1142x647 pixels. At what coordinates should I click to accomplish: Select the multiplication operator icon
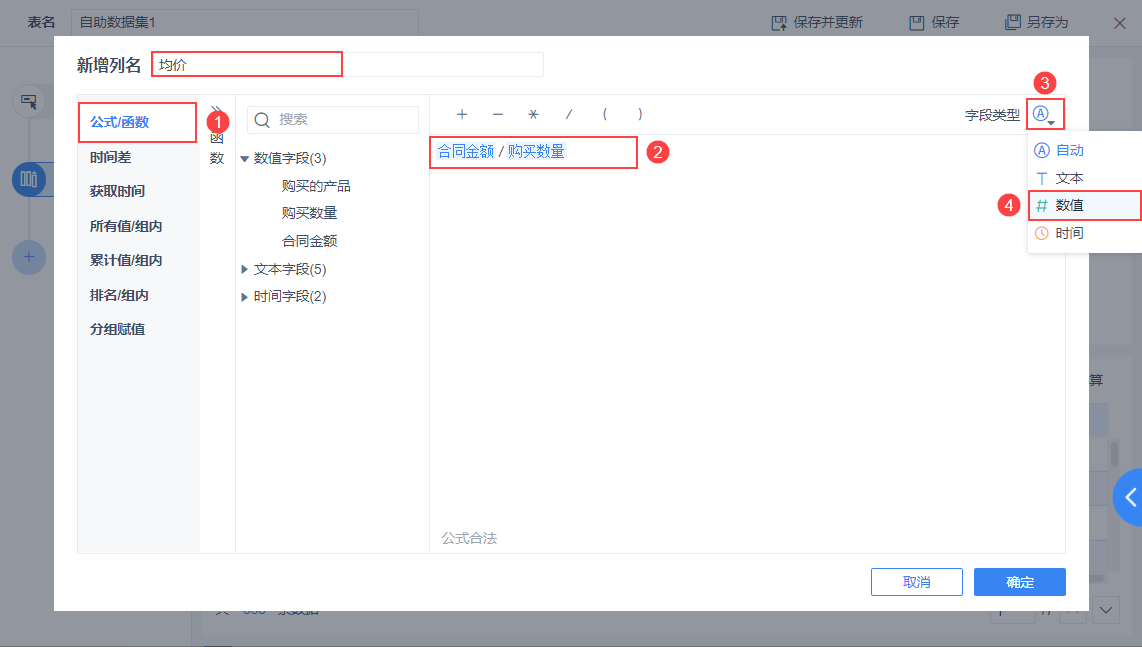pyautogui.click(x=533, y=115)
